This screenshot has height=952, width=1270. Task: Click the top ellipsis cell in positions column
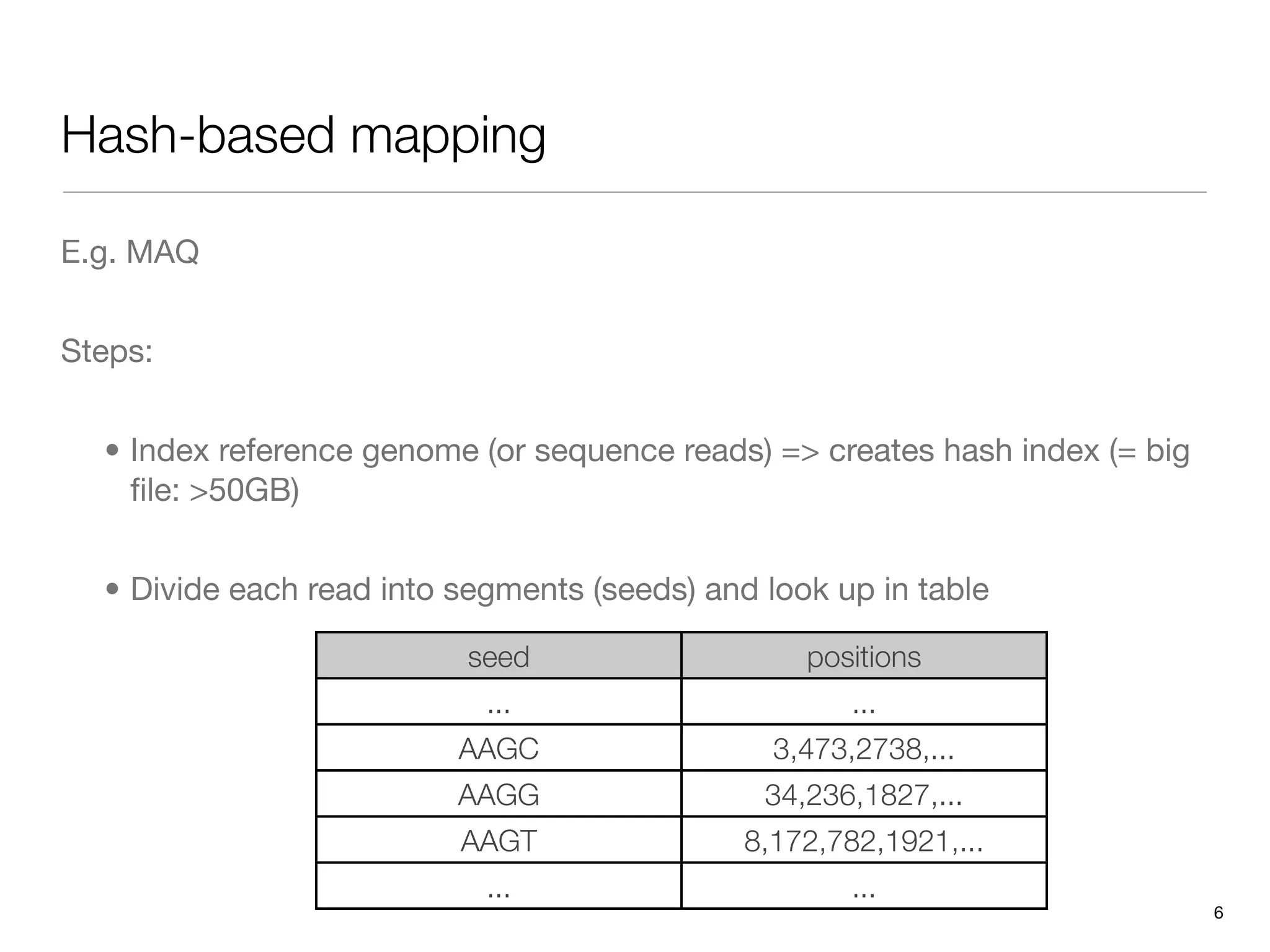coord(864,702)
